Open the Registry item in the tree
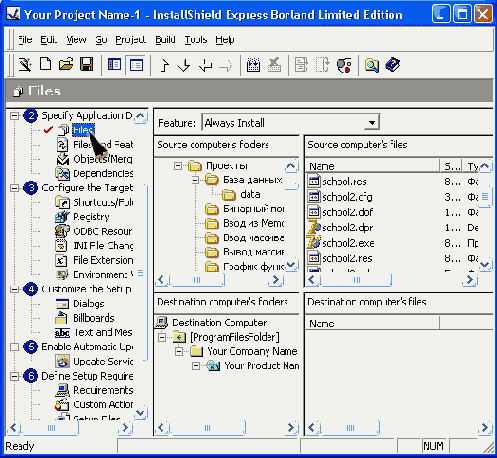Image resolution: width=497 pixels, height=458 pixels. point(91,217)
